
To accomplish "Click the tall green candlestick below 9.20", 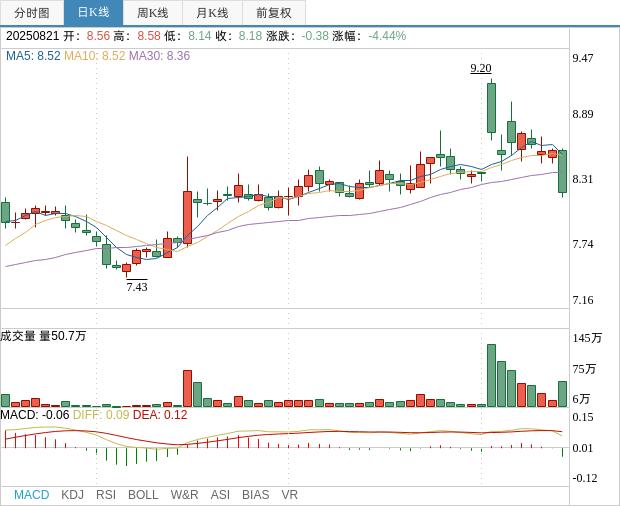I will pos(491,108).
